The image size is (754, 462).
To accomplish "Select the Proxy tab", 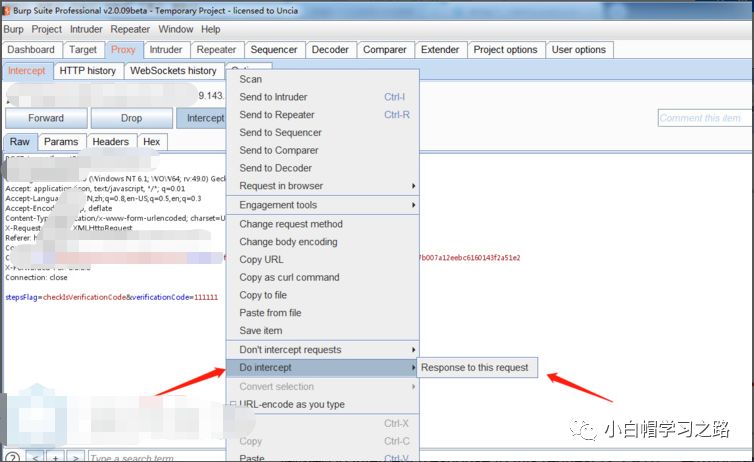I will (x=123, y=50).
